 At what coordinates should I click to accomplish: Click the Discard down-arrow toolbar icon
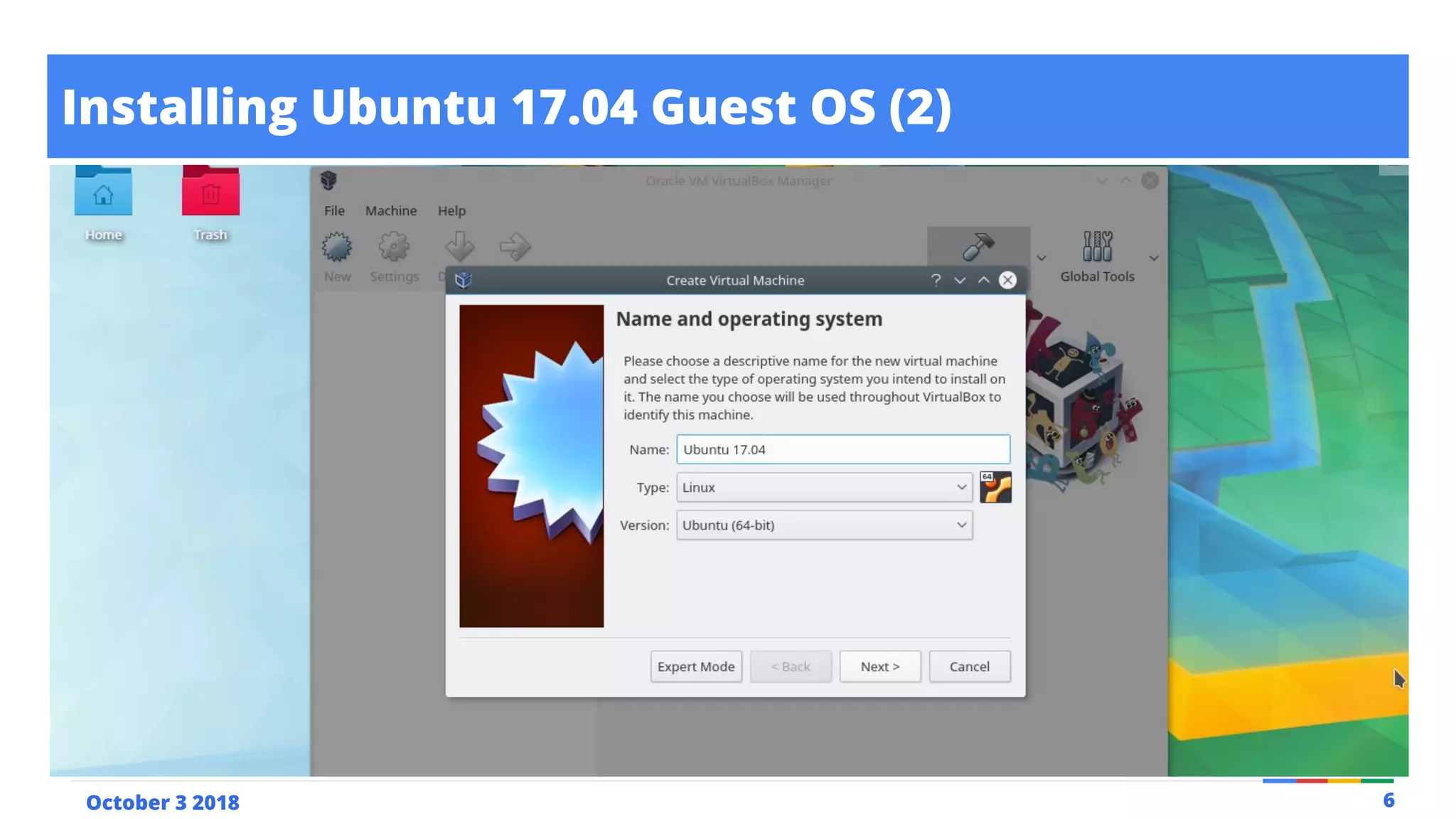coord(459,247)
